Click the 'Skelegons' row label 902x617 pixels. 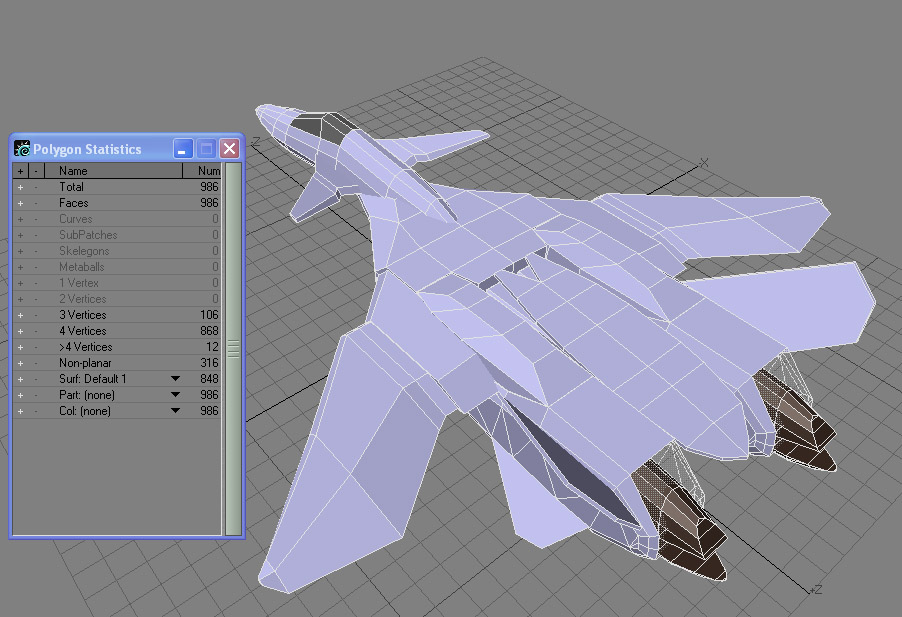[x=84, y=251]
